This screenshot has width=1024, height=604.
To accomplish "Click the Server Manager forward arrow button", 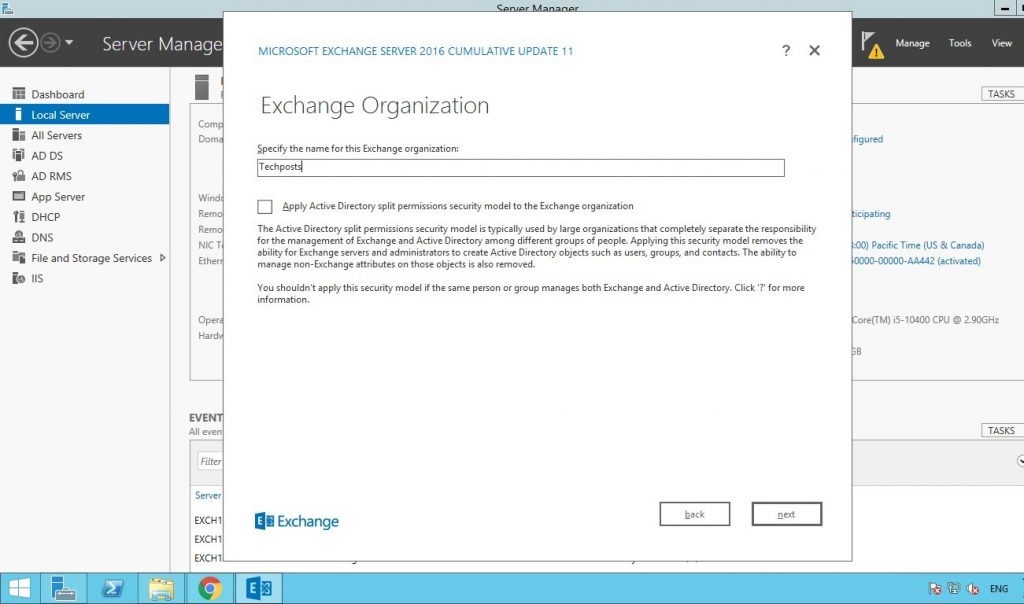I will coord(50,44).
